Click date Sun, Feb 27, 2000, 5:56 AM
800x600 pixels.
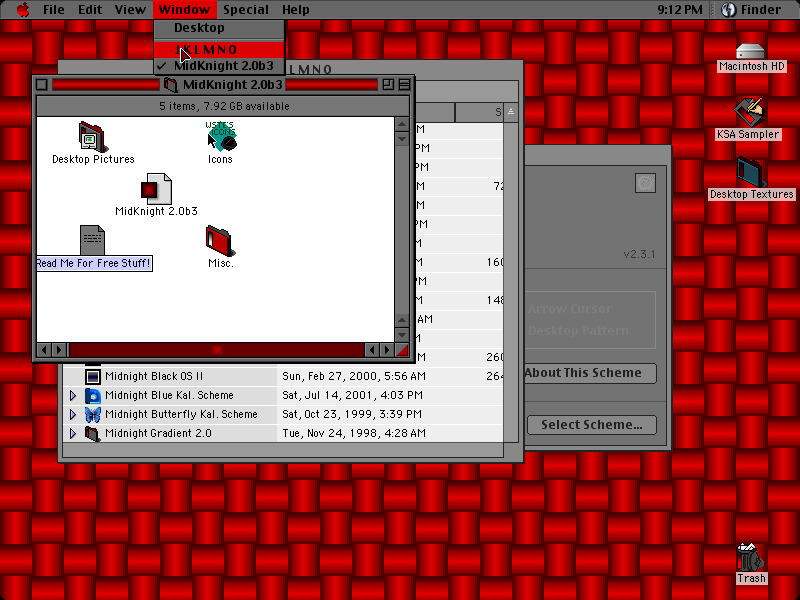pyautogui.click(x=354, y=377)
